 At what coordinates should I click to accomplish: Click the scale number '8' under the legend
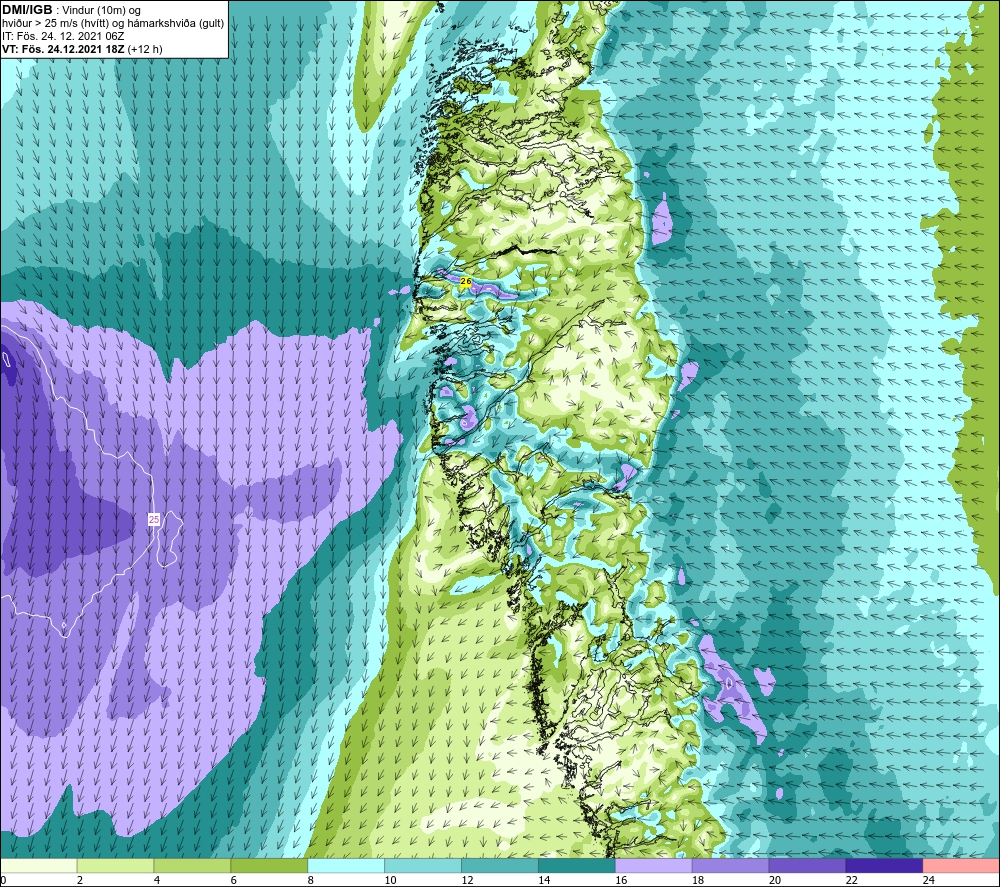click(x=311, y=880)
